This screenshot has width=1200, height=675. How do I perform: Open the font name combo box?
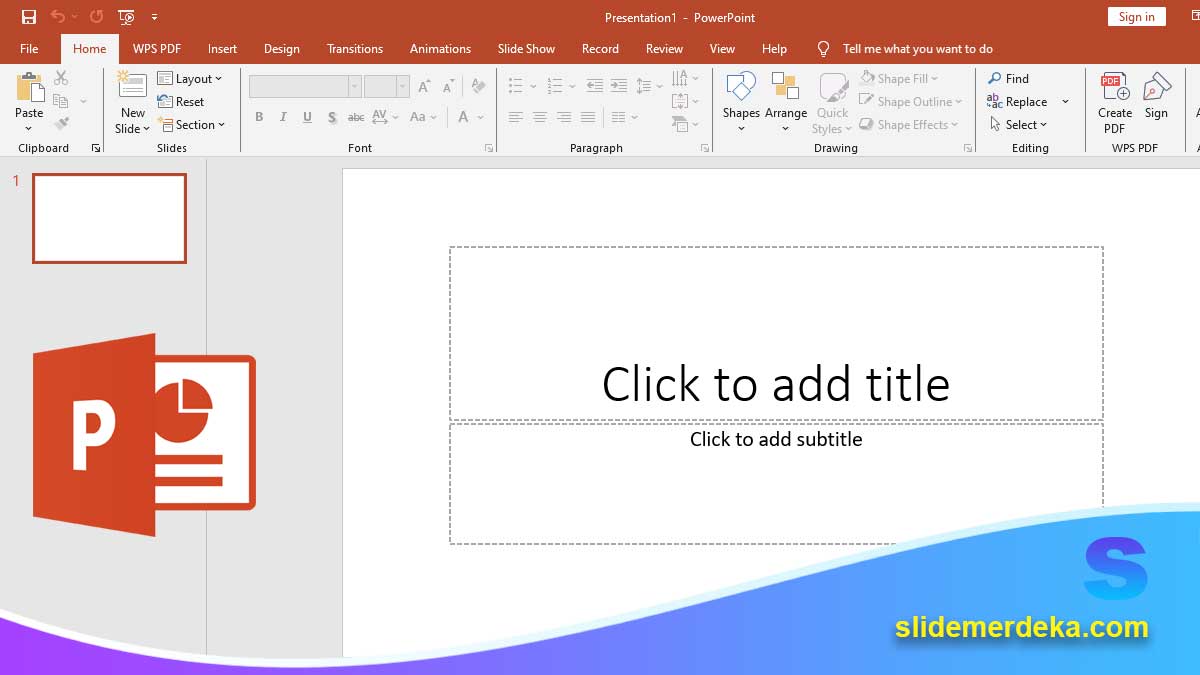click(305, 87)
